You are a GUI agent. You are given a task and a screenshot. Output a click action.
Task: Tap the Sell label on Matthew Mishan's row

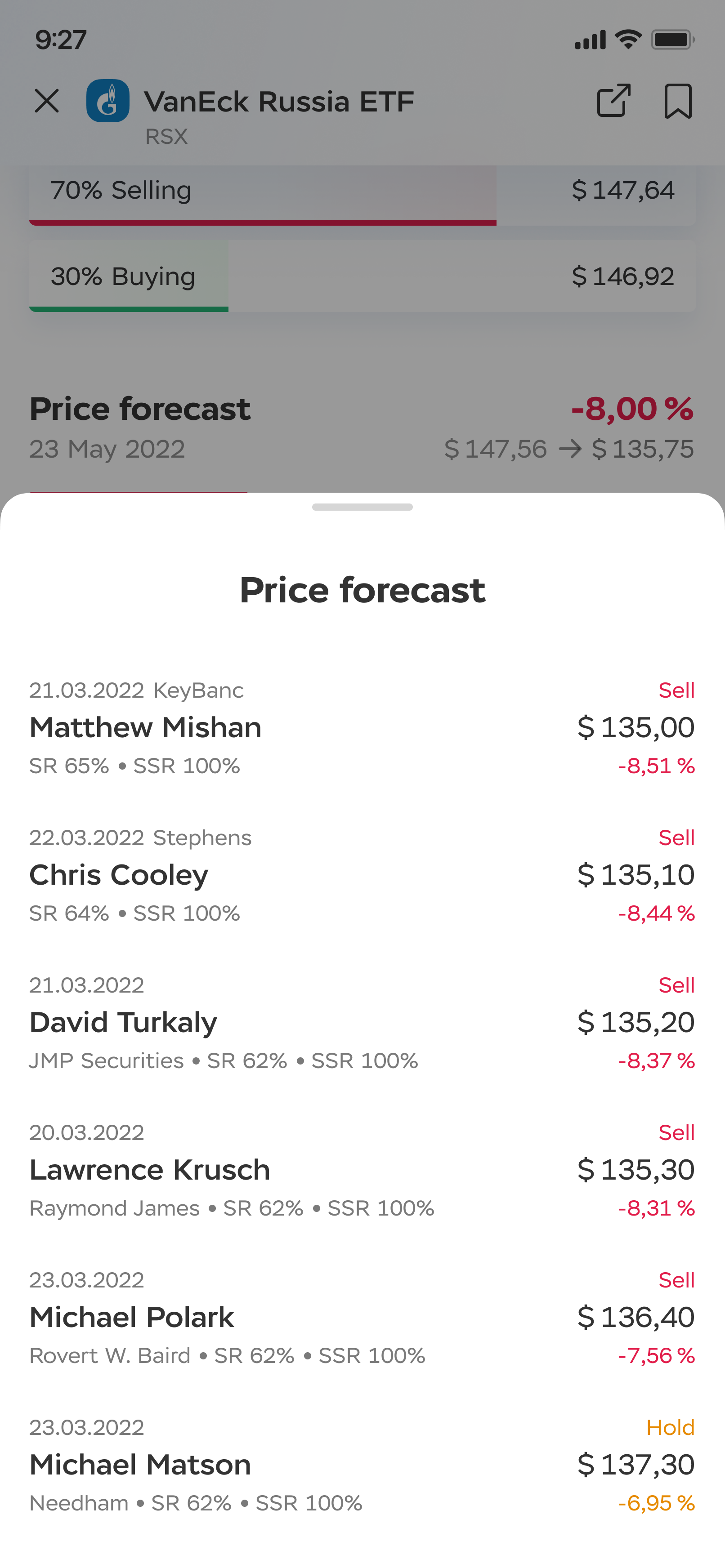point(676,690)
